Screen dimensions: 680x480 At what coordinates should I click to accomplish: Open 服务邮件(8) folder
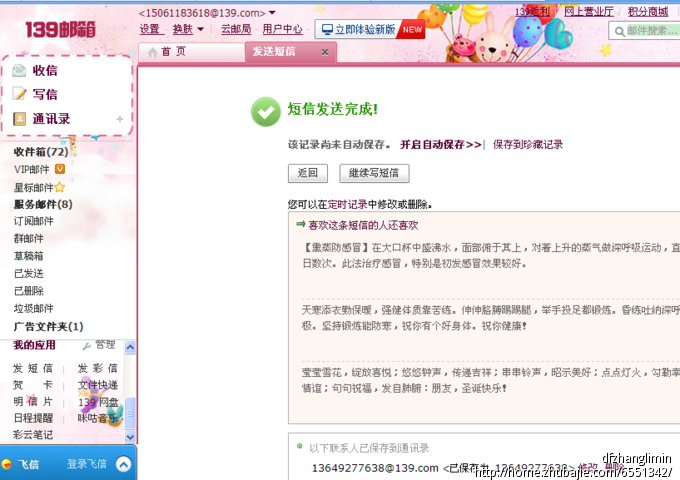click(x=43, y=204)
